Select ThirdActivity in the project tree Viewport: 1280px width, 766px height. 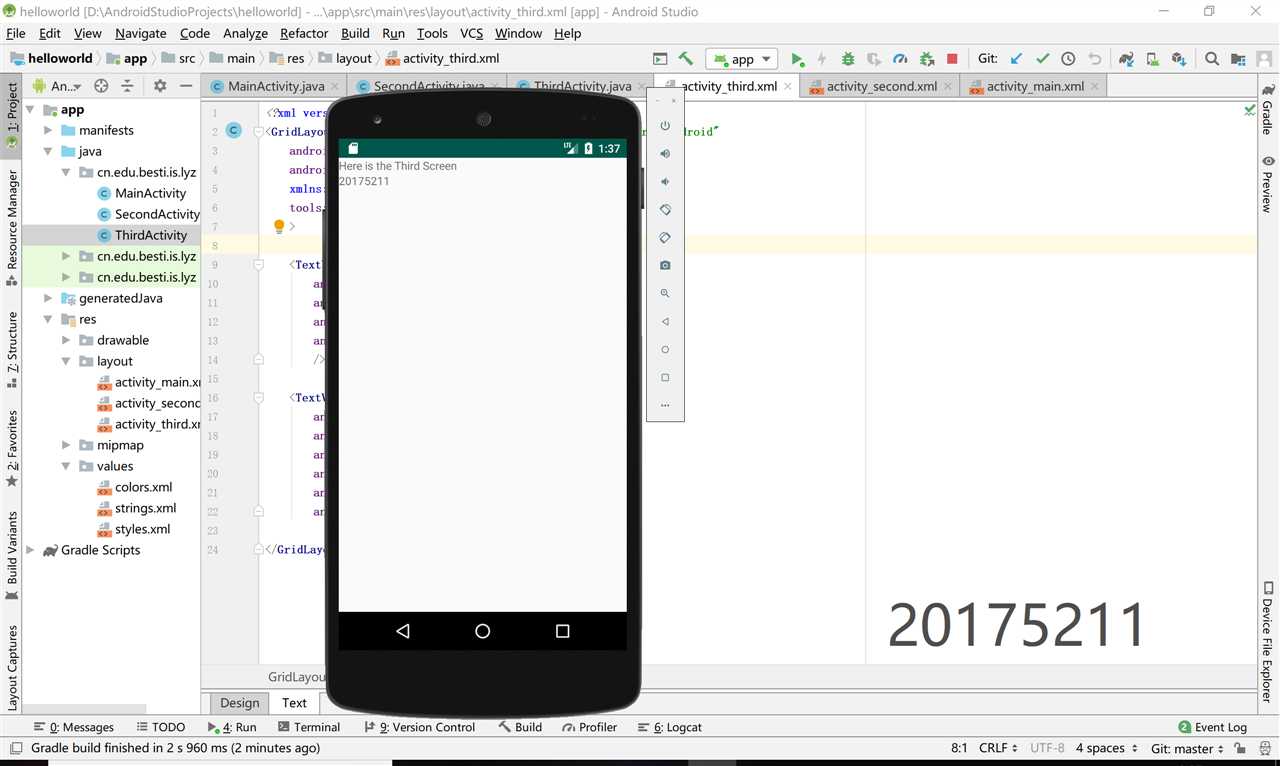coord(151,236)
